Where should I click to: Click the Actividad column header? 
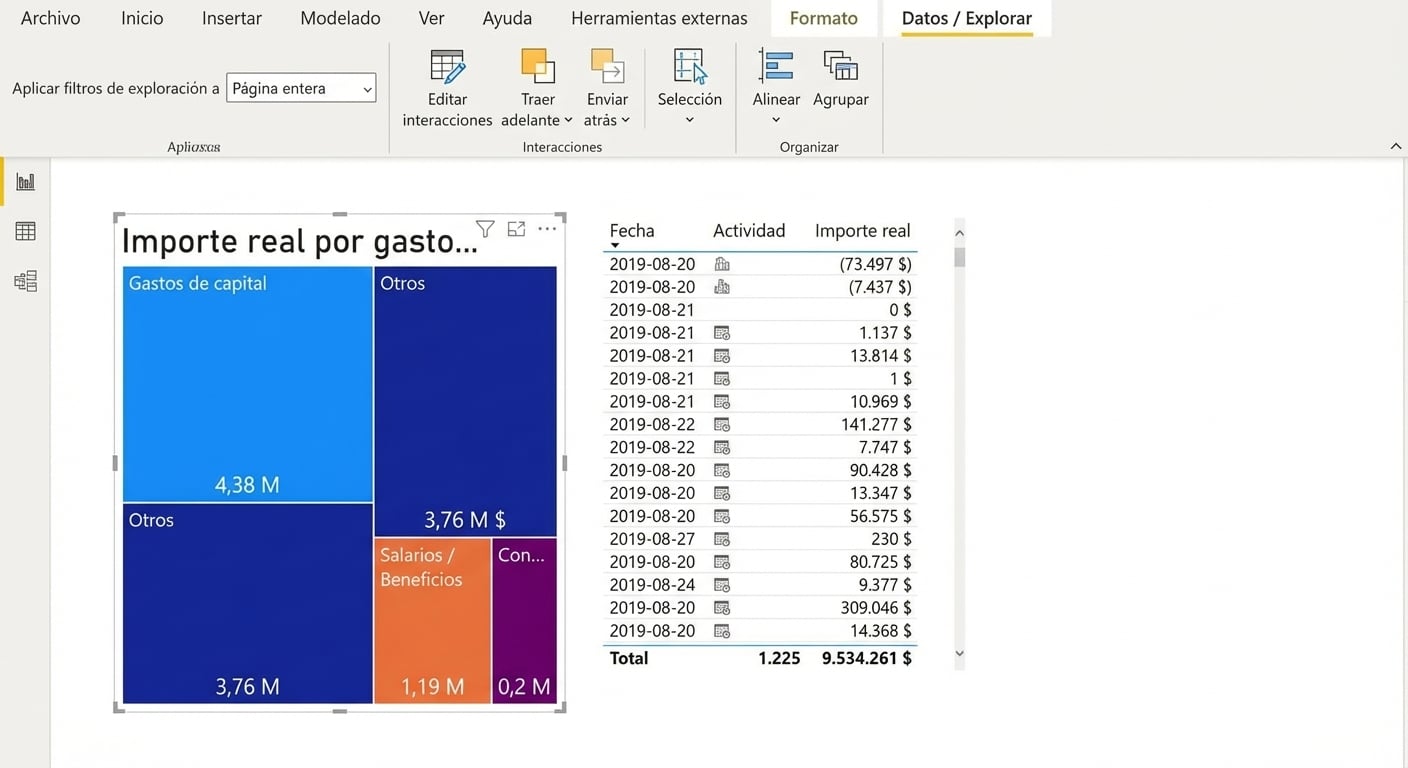(x=749, y=230)
